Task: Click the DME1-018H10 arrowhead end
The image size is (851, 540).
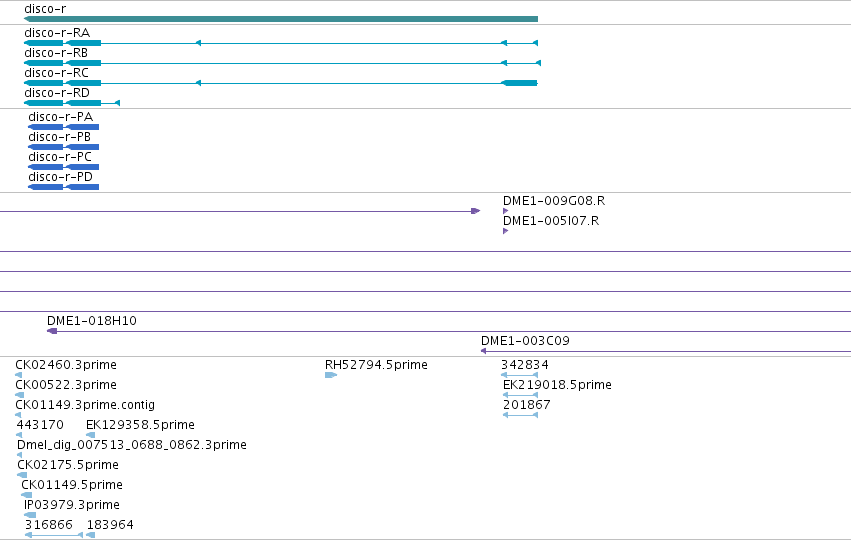Action: pyautogui.click(x=52, y=331)
